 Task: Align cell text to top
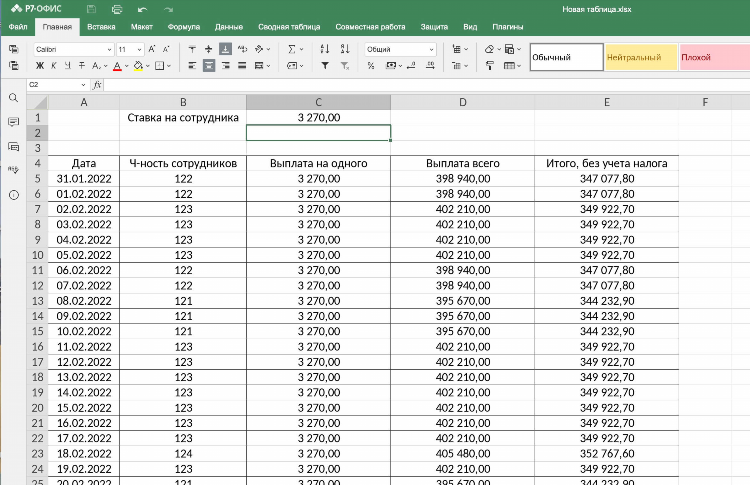point(192,49)
